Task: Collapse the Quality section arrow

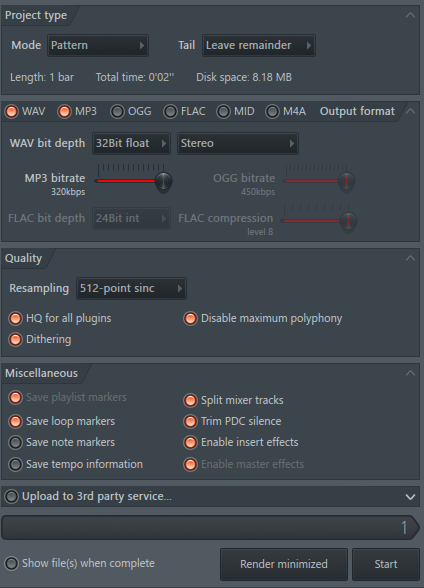Action: click(x=411, y=258)
